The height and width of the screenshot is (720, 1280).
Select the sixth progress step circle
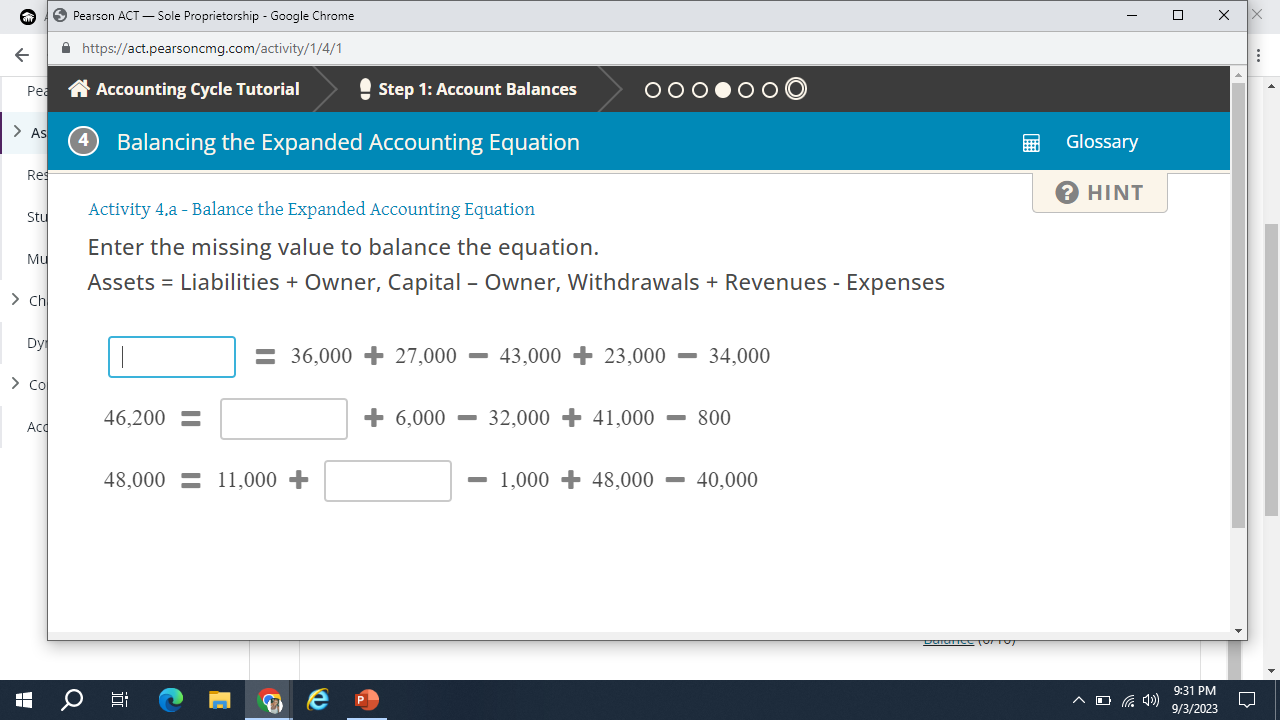(x=770, y=90)
